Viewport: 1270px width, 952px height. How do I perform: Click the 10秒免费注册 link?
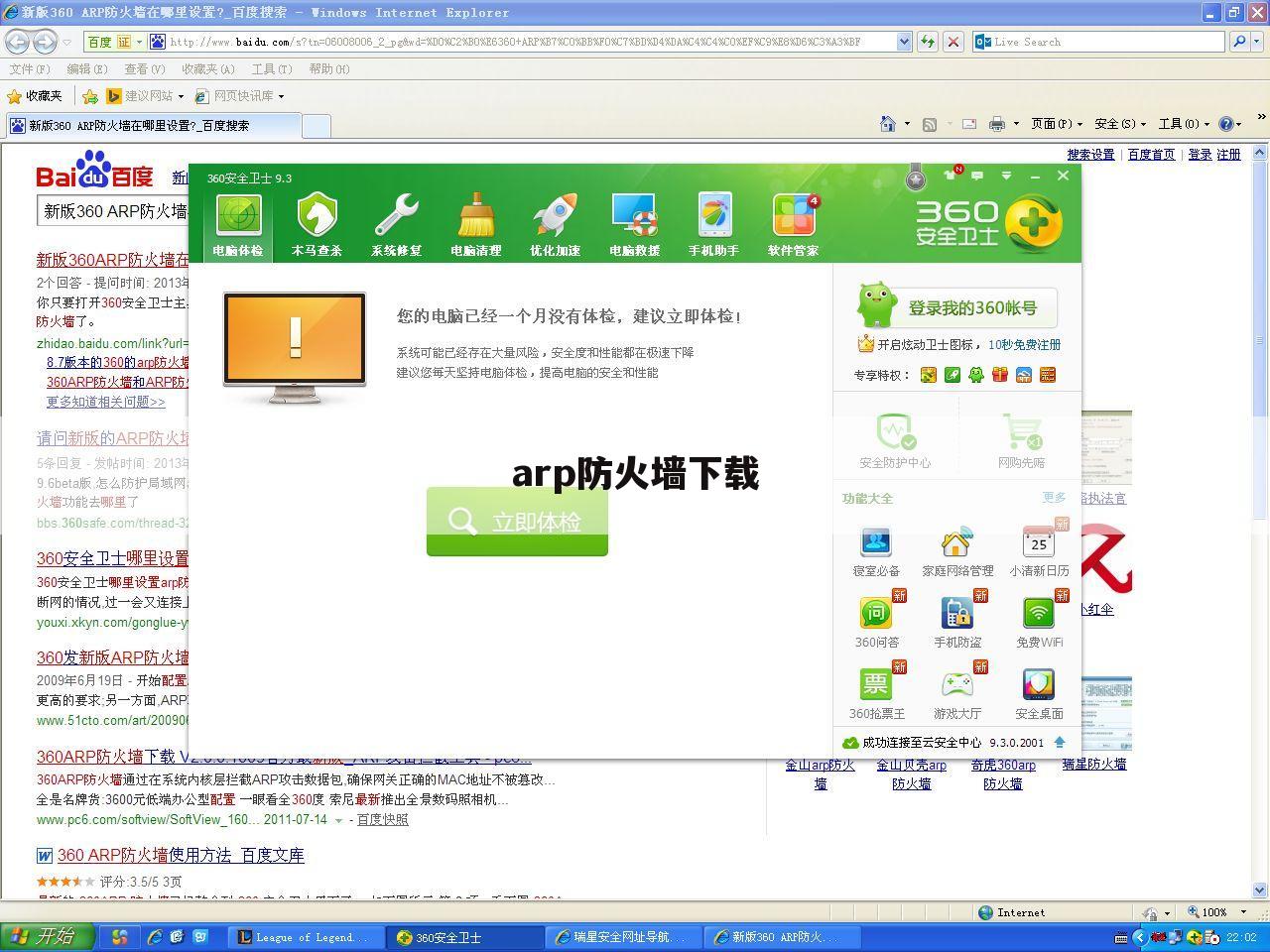point(1024,345)
